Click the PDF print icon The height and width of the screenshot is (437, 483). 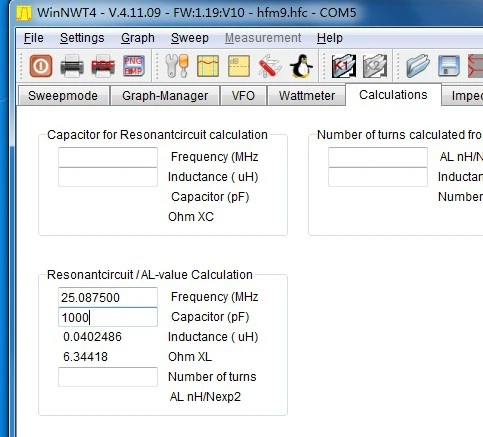(x=103, y=66)
